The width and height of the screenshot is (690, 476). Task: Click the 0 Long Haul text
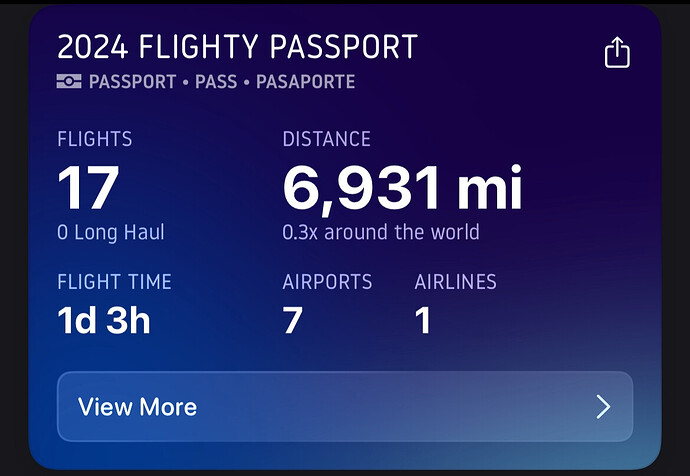coord(111,233)
